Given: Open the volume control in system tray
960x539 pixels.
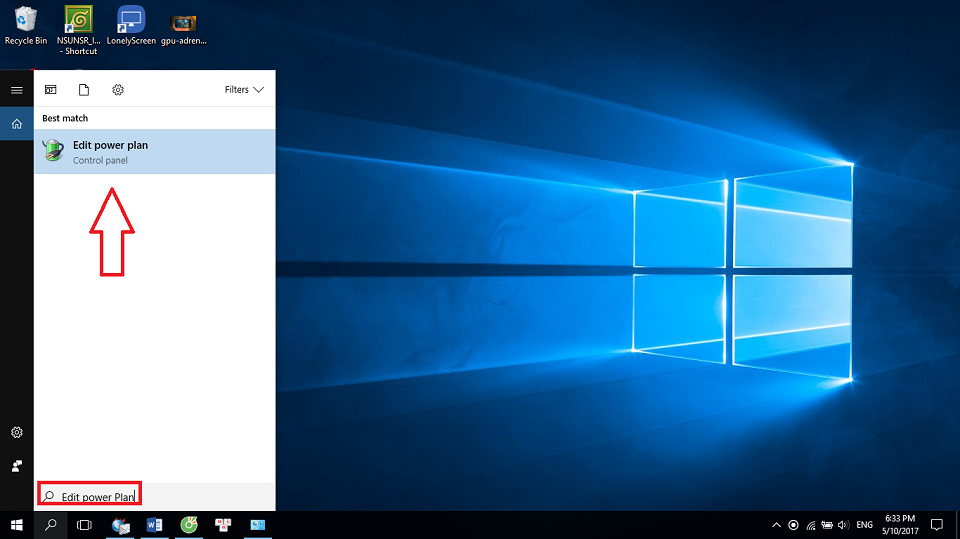Looking at the screenshot, I should coord(843,525).
